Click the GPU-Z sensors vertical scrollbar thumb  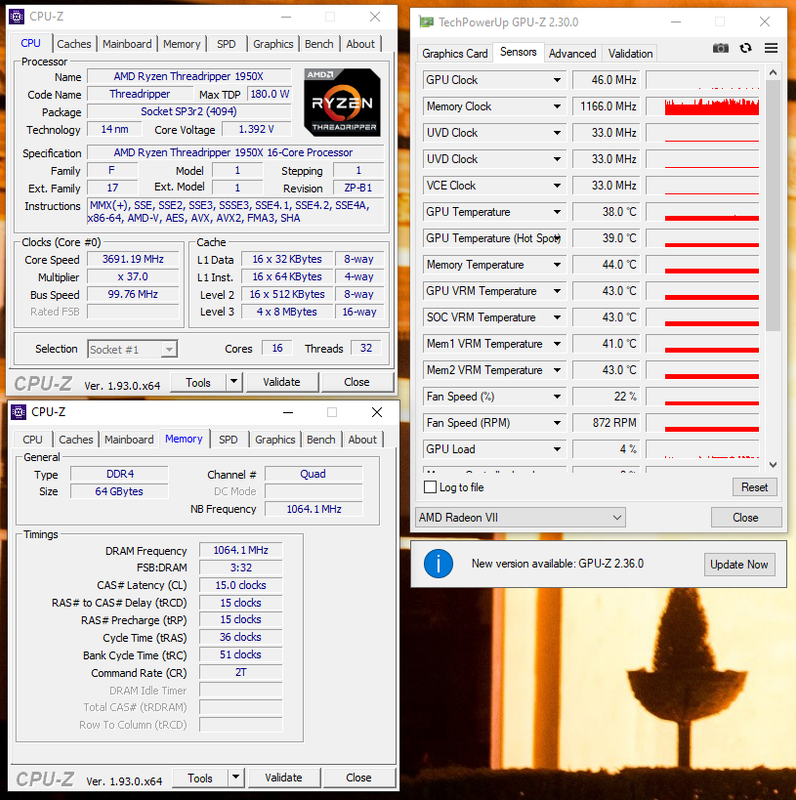click(x=773, y=204)
